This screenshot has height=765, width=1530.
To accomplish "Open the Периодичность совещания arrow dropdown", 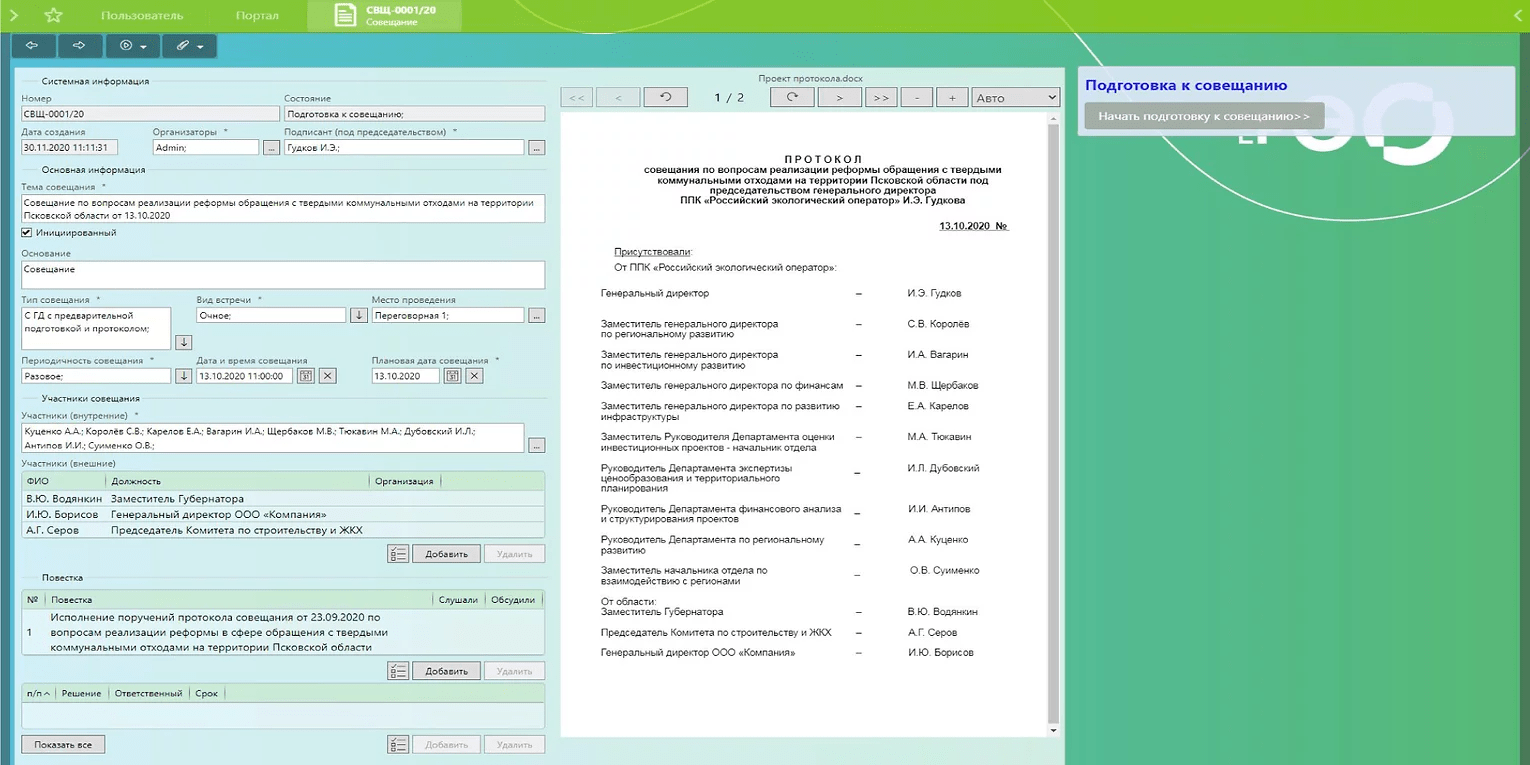I will coord(184,376).
